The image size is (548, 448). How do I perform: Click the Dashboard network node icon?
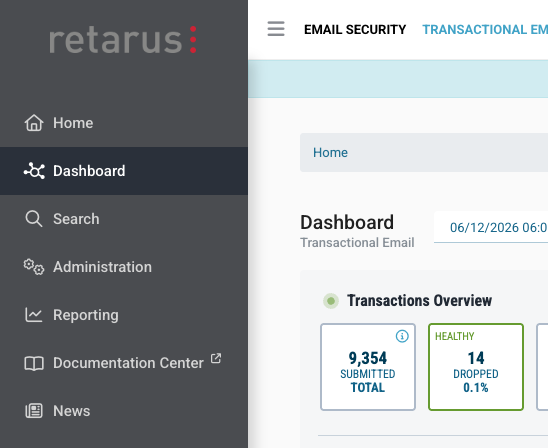pyautogui.click(x=34, y=171)
